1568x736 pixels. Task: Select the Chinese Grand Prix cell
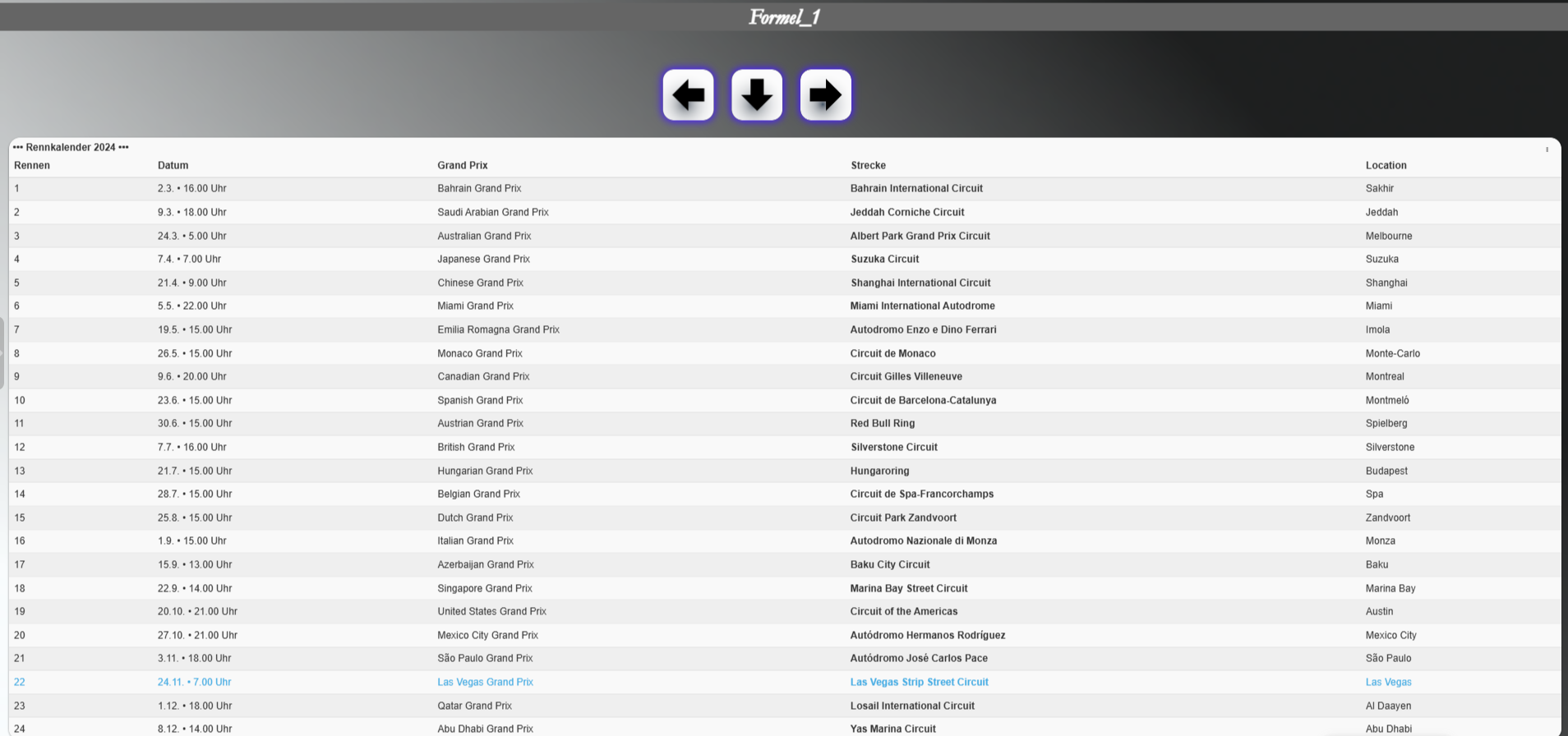click(480, 283)
